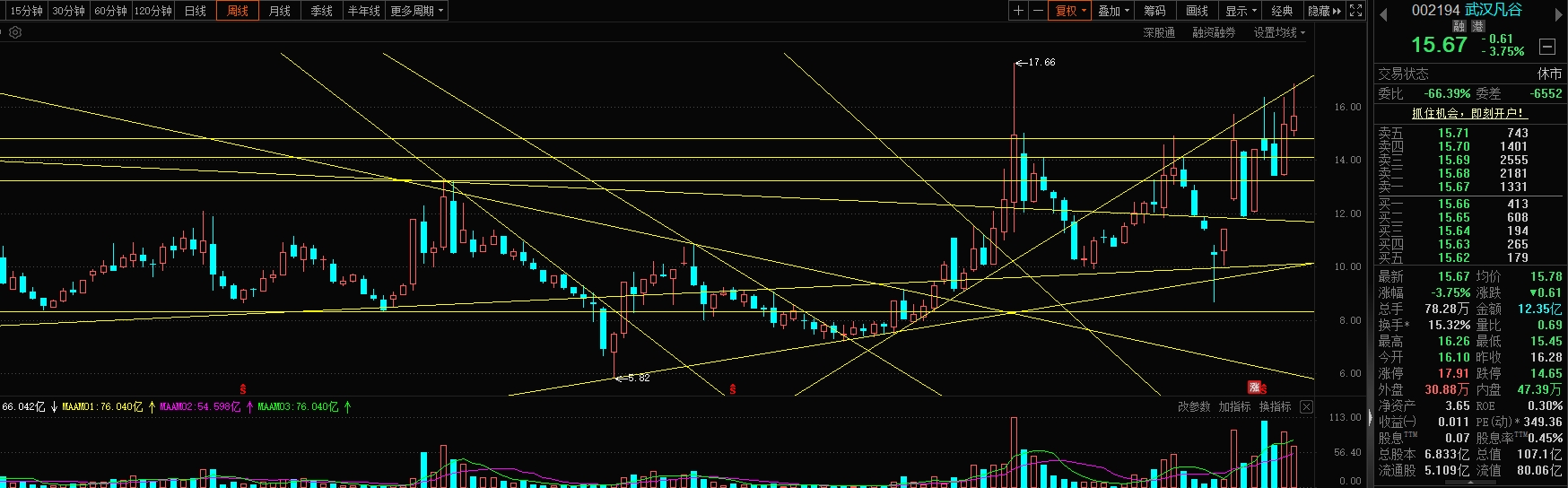Close the volume indicator pane
This screenshot has height=488, width=1568.
coord(1306,407)
